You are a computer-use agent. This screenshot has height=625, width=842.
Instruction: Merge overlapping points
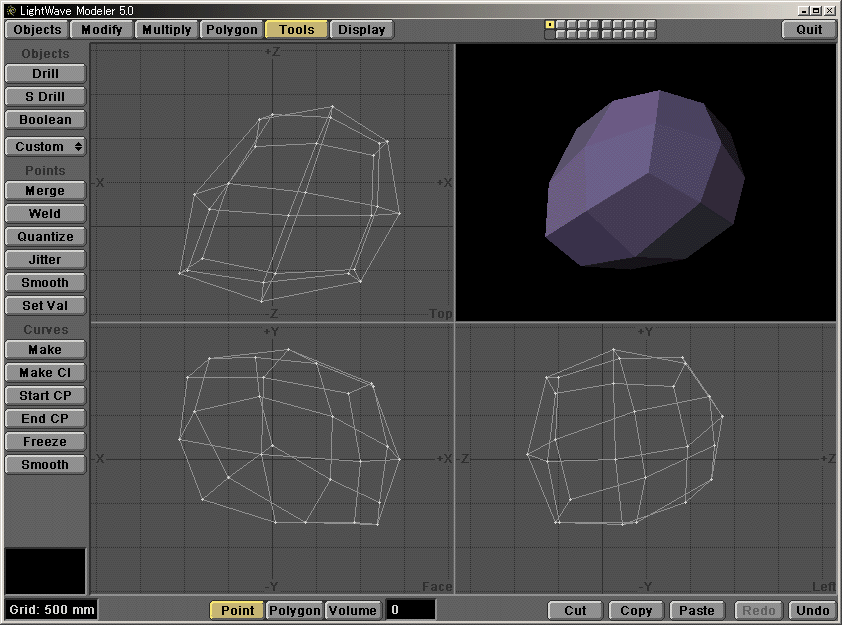coord(44,190)
